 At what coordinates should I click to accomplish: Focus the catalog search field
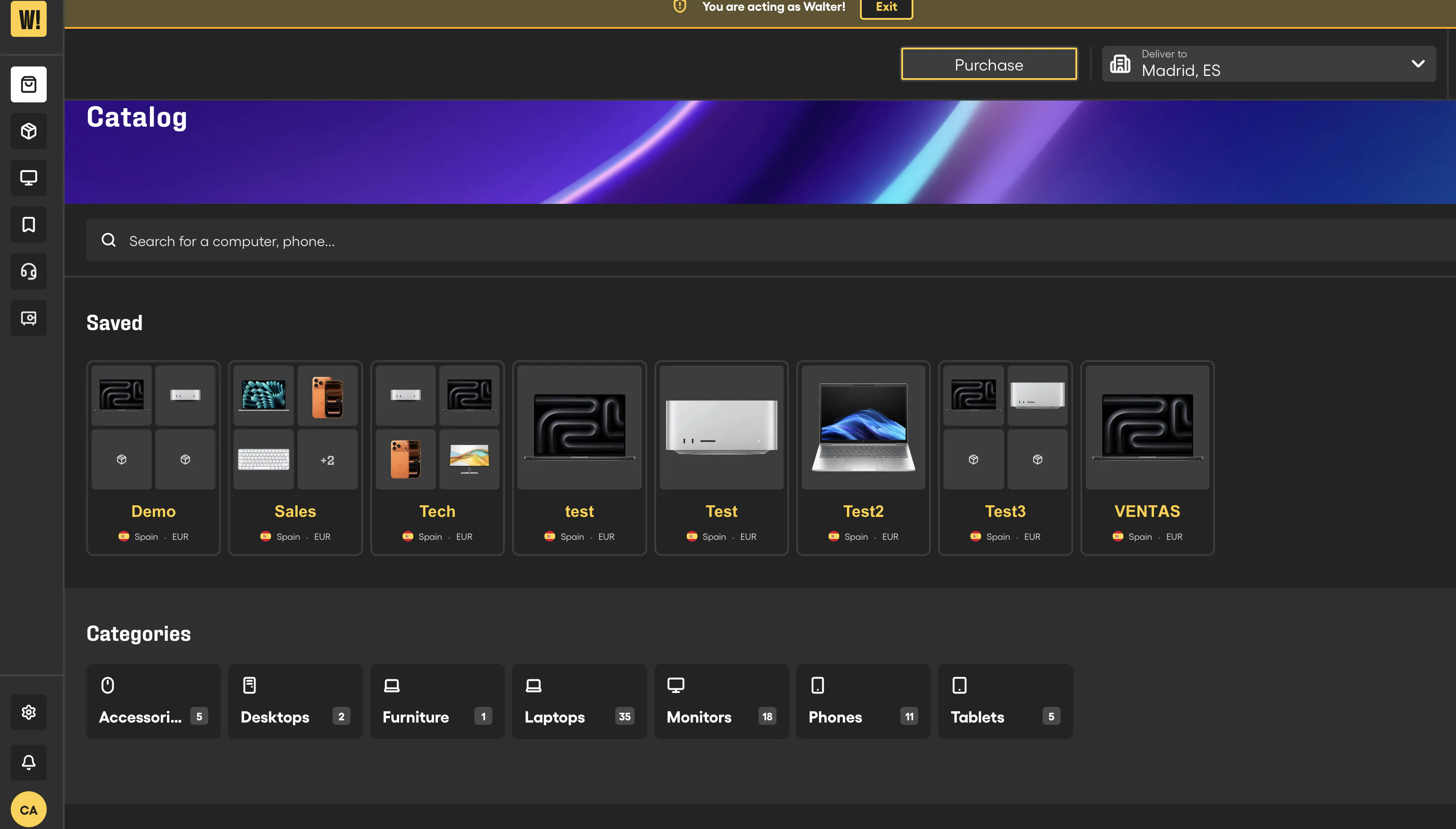(771, 240)
